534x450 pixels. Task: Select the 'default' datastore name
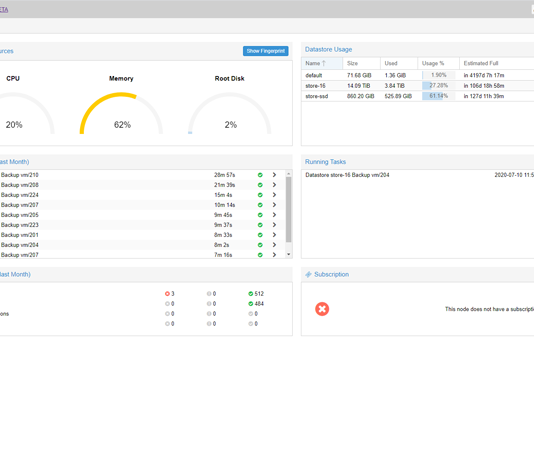[314, 75]
